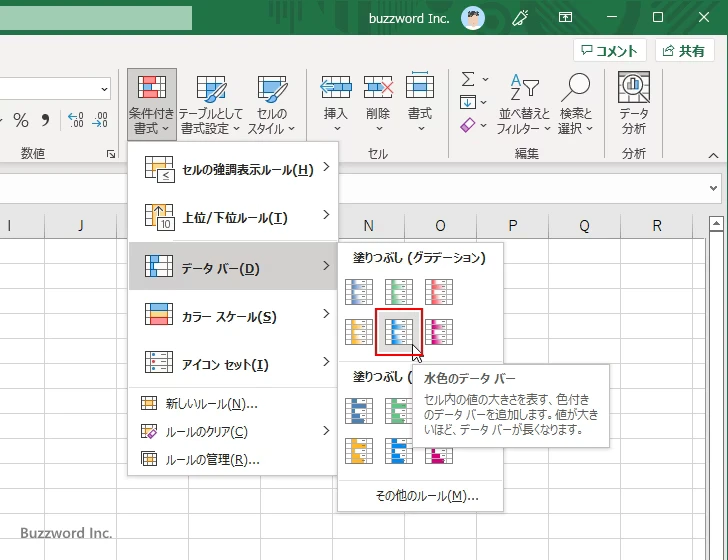Apply percent style format
This screenshot has height=560, width=728.
21,120
